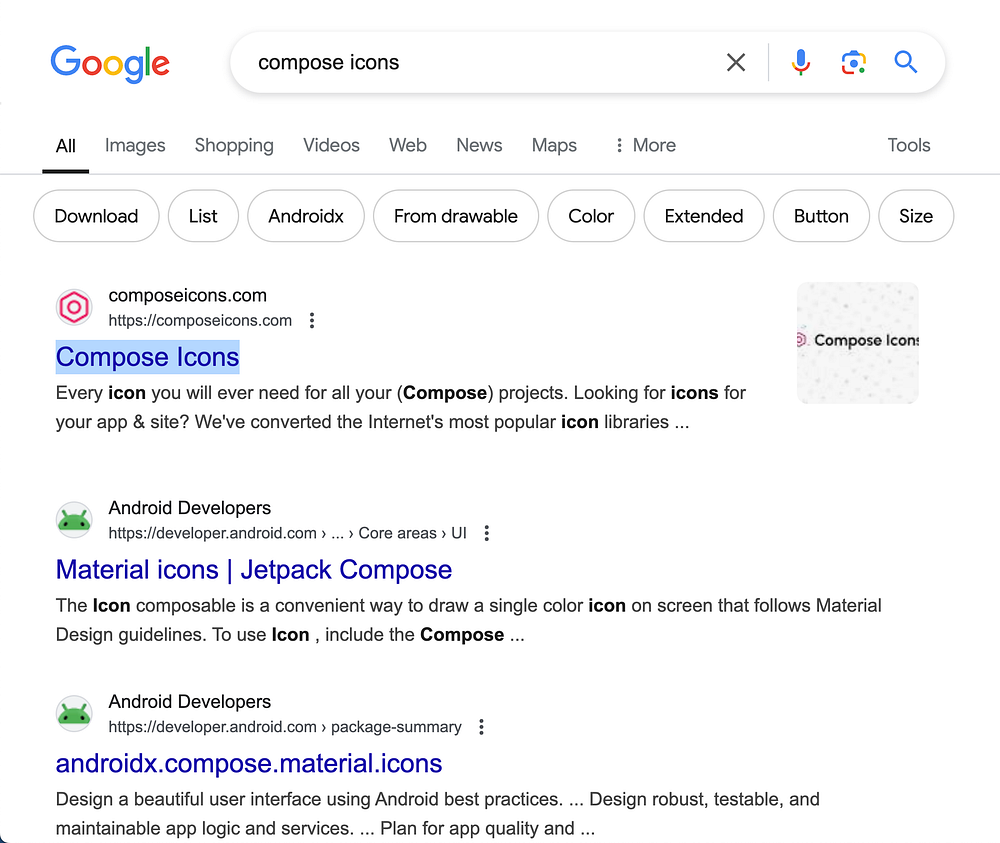This screenshot has width=1000, height=843.
Task: Open the androidx.compose.material.icons result link
Action: point(249,764)
